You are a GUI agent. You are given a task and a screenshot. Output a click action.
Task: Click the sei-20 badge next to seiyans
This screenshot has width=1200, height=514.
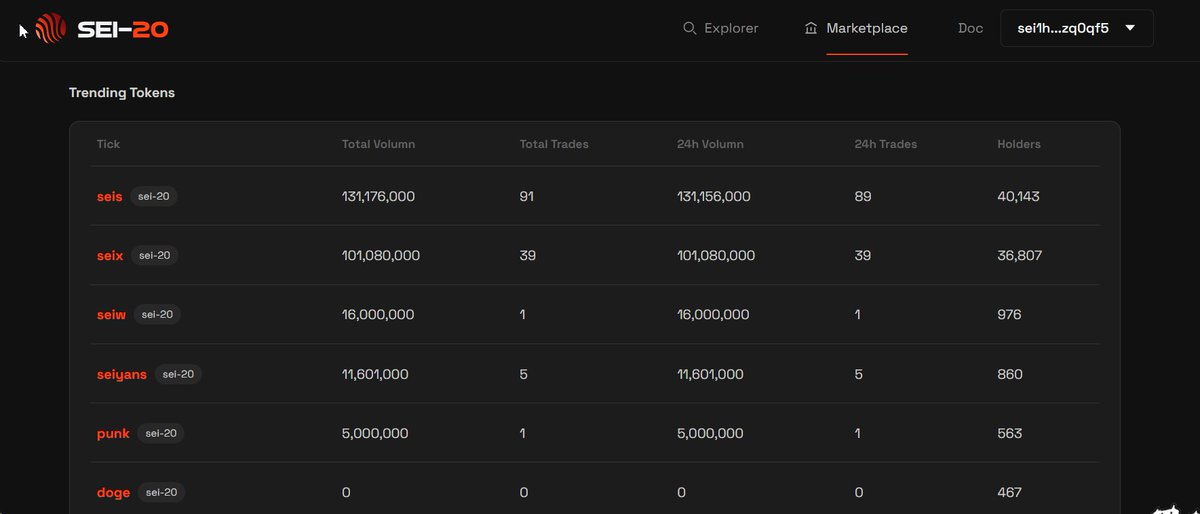(x=179, y=374)
